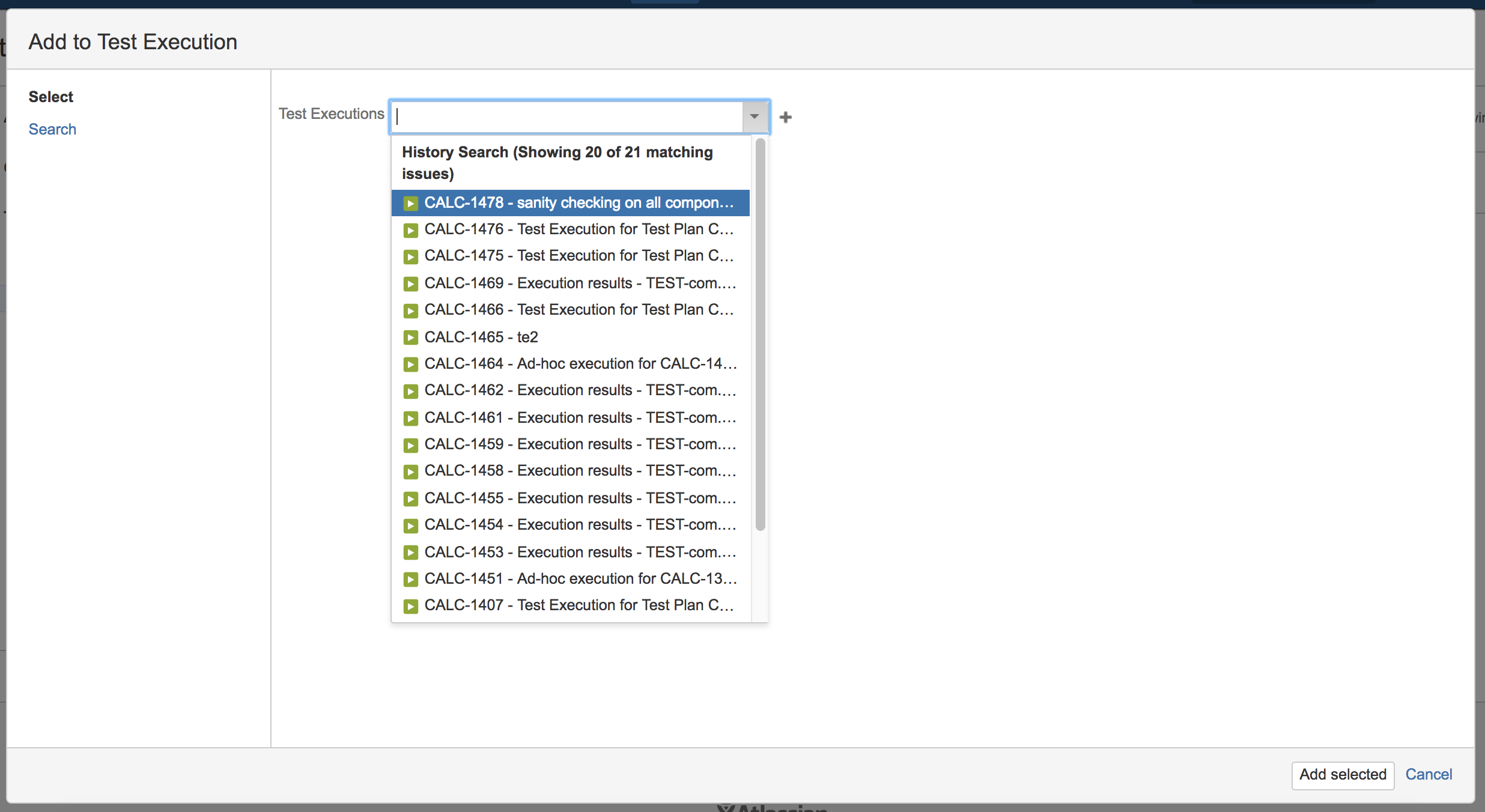The height and width of the screenshot is (812, 1485).
Task: Click the execution icon beside CALC-1475
Action: [x=411, y=257]
